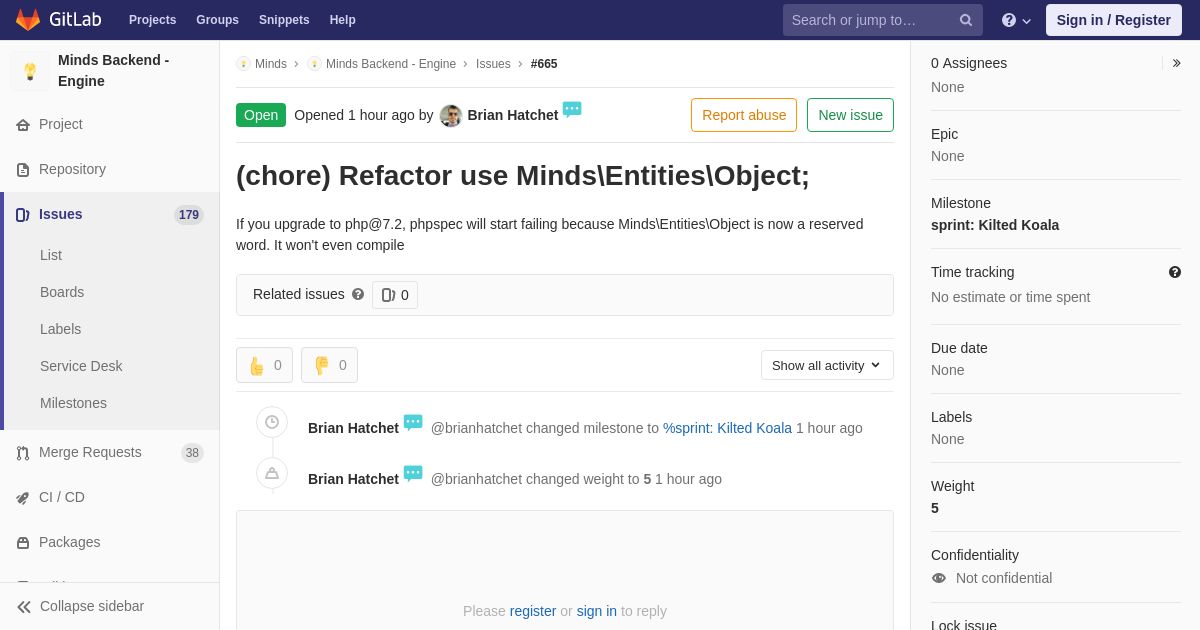
Task: Click the Time tracking help icon
Action: [x=1174, y=272]
